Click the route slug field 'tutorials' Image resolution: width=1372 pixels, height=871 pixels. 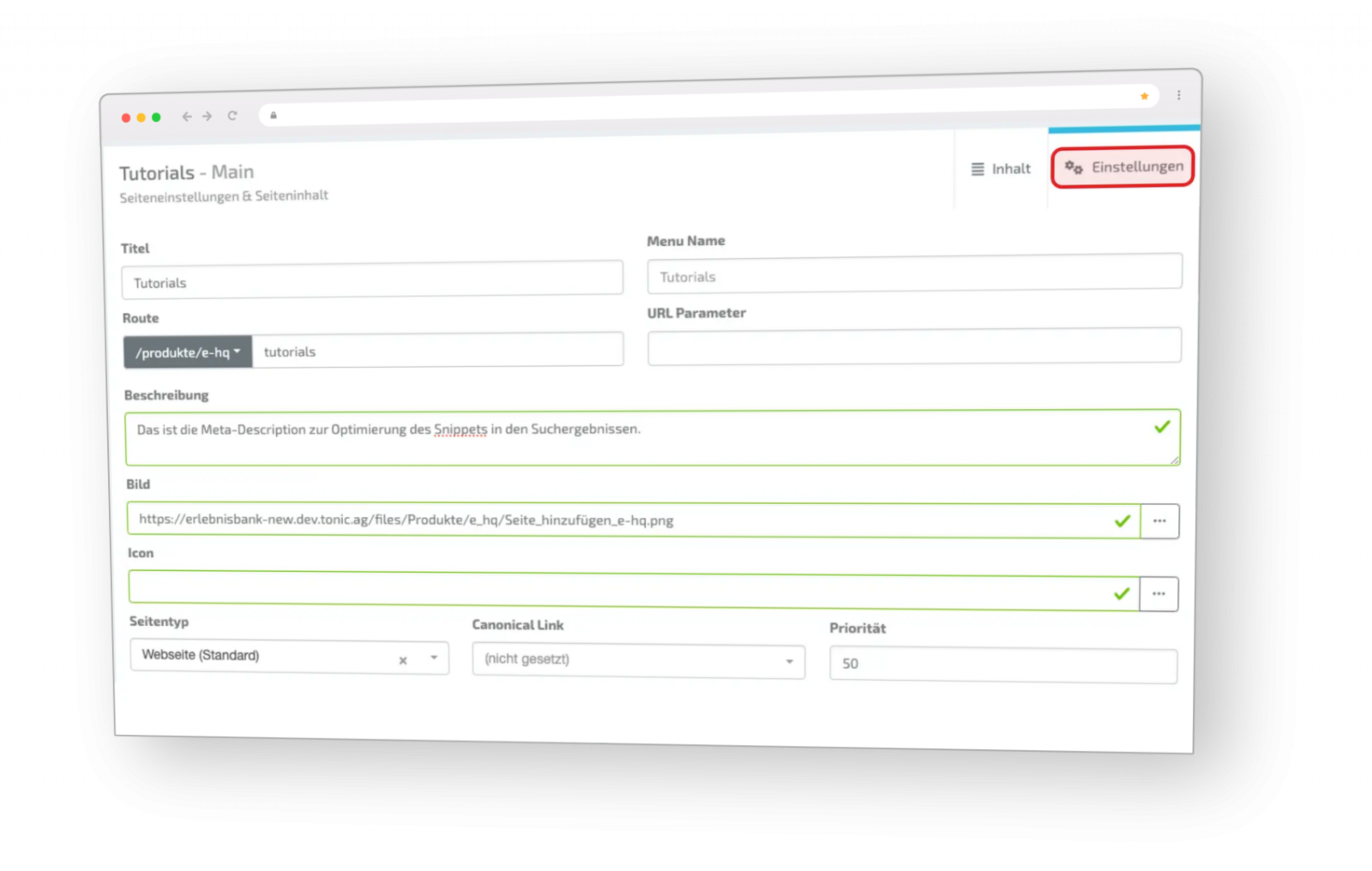(x=437, y=351)
